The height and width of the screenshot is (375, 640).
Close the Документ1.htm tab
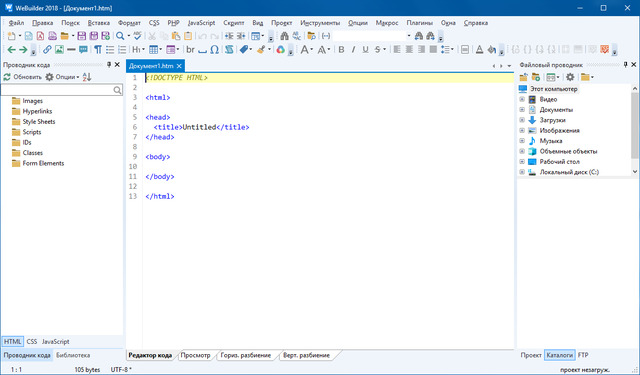coord(179,66)
